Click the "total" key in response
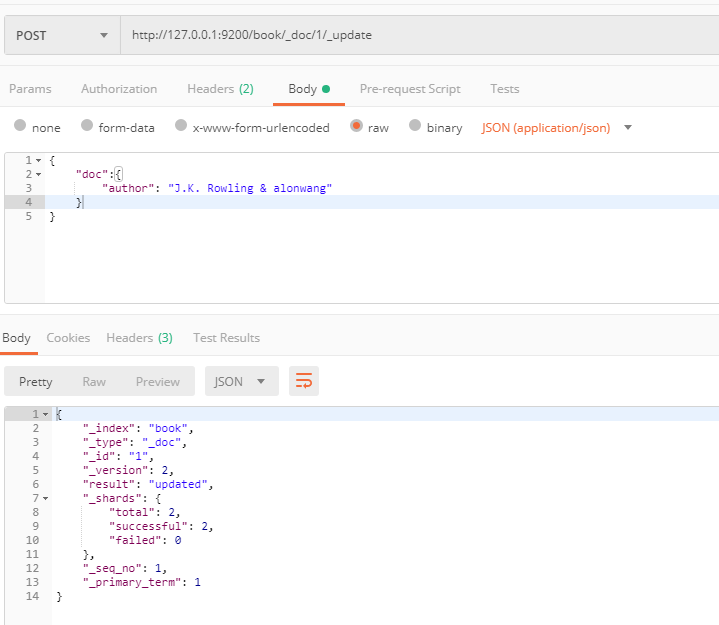 [x=132, y=512]
